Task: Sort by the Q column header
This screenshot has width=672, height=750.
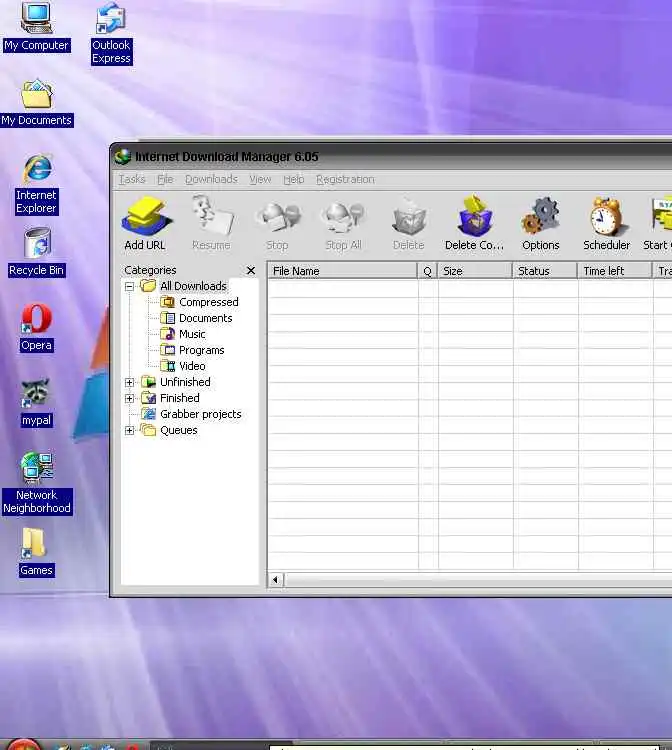Action: (428, 271)
